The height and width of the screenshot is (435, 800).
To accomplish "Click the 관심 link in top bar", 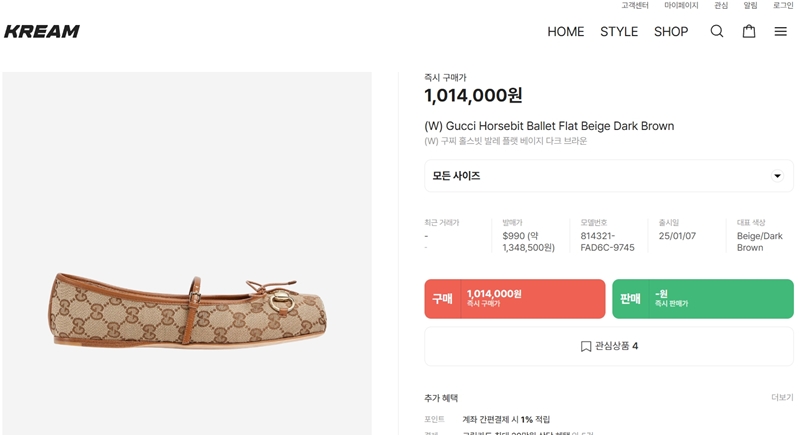I will point(721,6).
